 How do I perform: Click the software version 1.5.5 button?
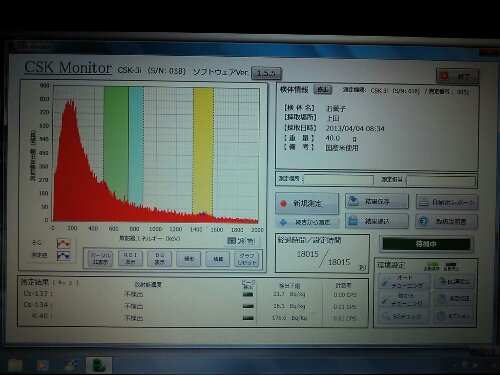tap(266, 73)
